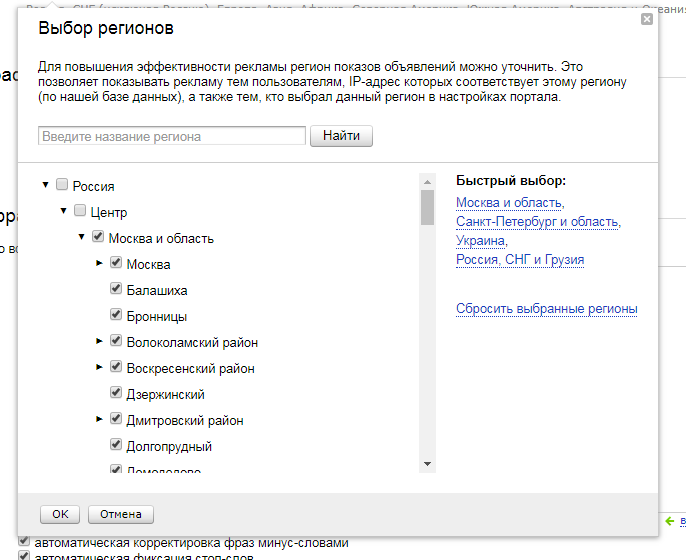Uncheck the Бронницы checkbox

116,315
